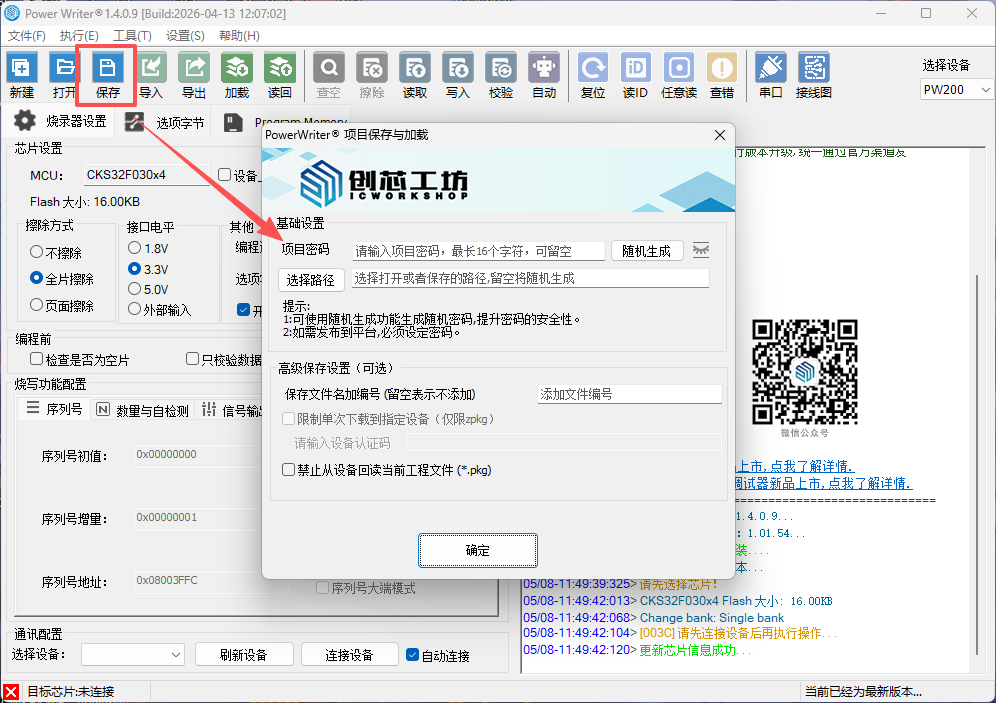Viewport: 996px width, 703px height.
Task: Click the gear icon of 烧录器设置 tab
Action: pos(25,121)
